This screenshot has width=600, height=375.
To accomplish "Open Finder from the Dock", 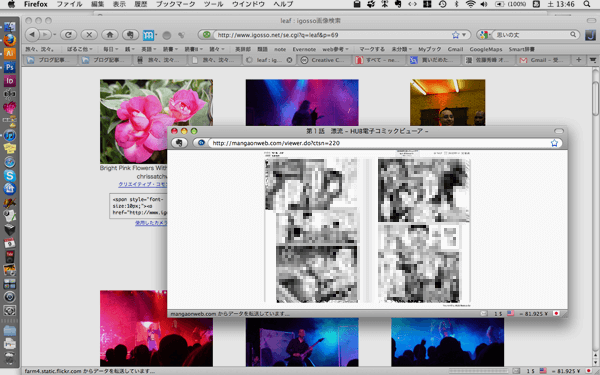I will (x=10, y=26).
